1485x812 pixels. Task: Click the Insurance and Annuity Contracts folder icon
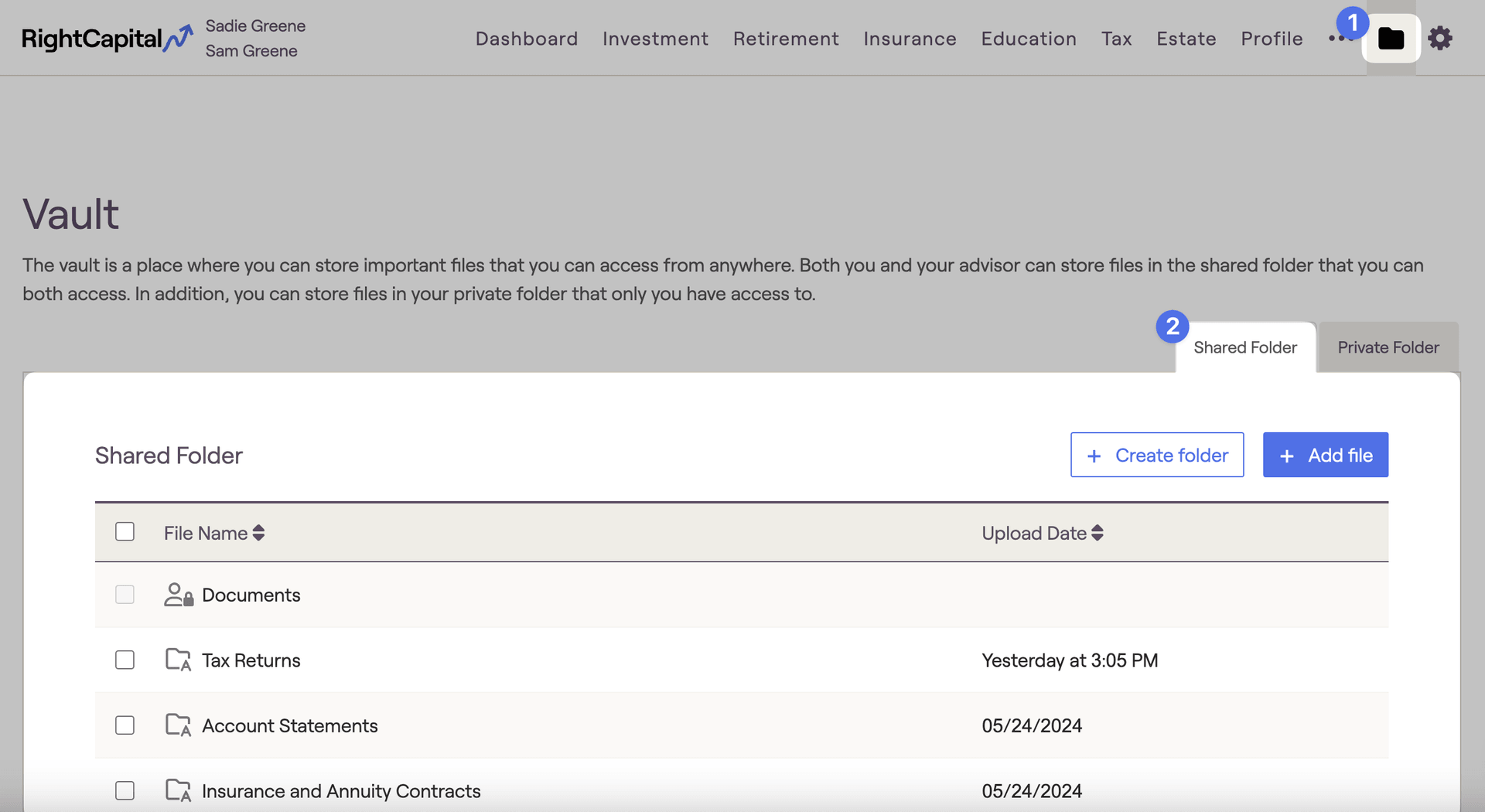179,791
